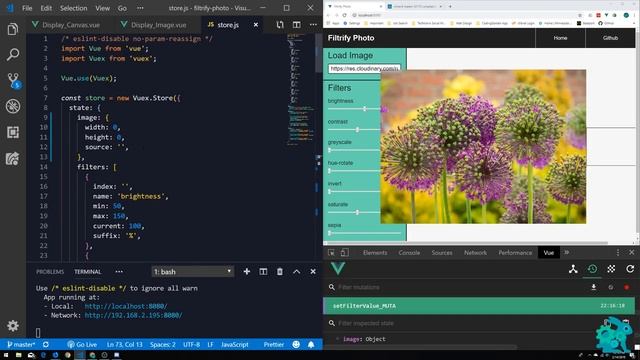The height and width of the screenshot is (360, 640).
Task: Open the Elements tab in DevTools
Action: pos(375,253)
